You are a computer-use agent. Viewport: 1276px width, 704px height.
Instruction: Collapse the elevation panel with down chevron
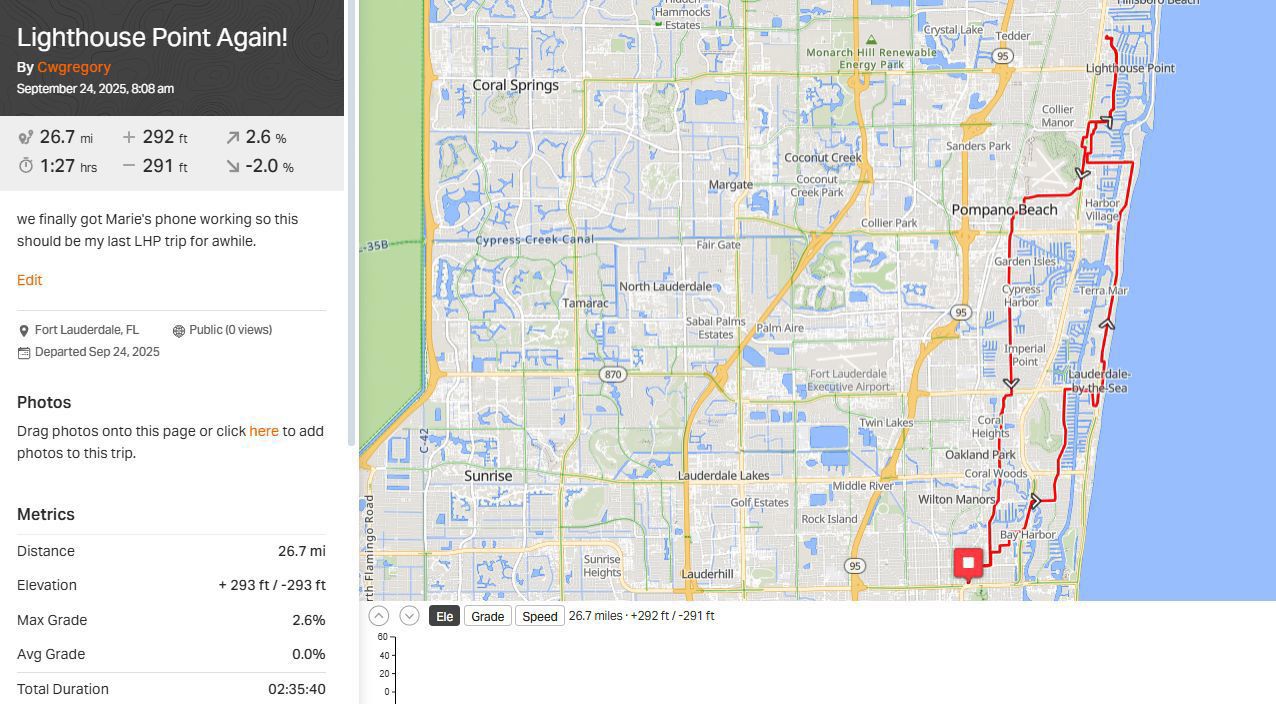(409, 616)
